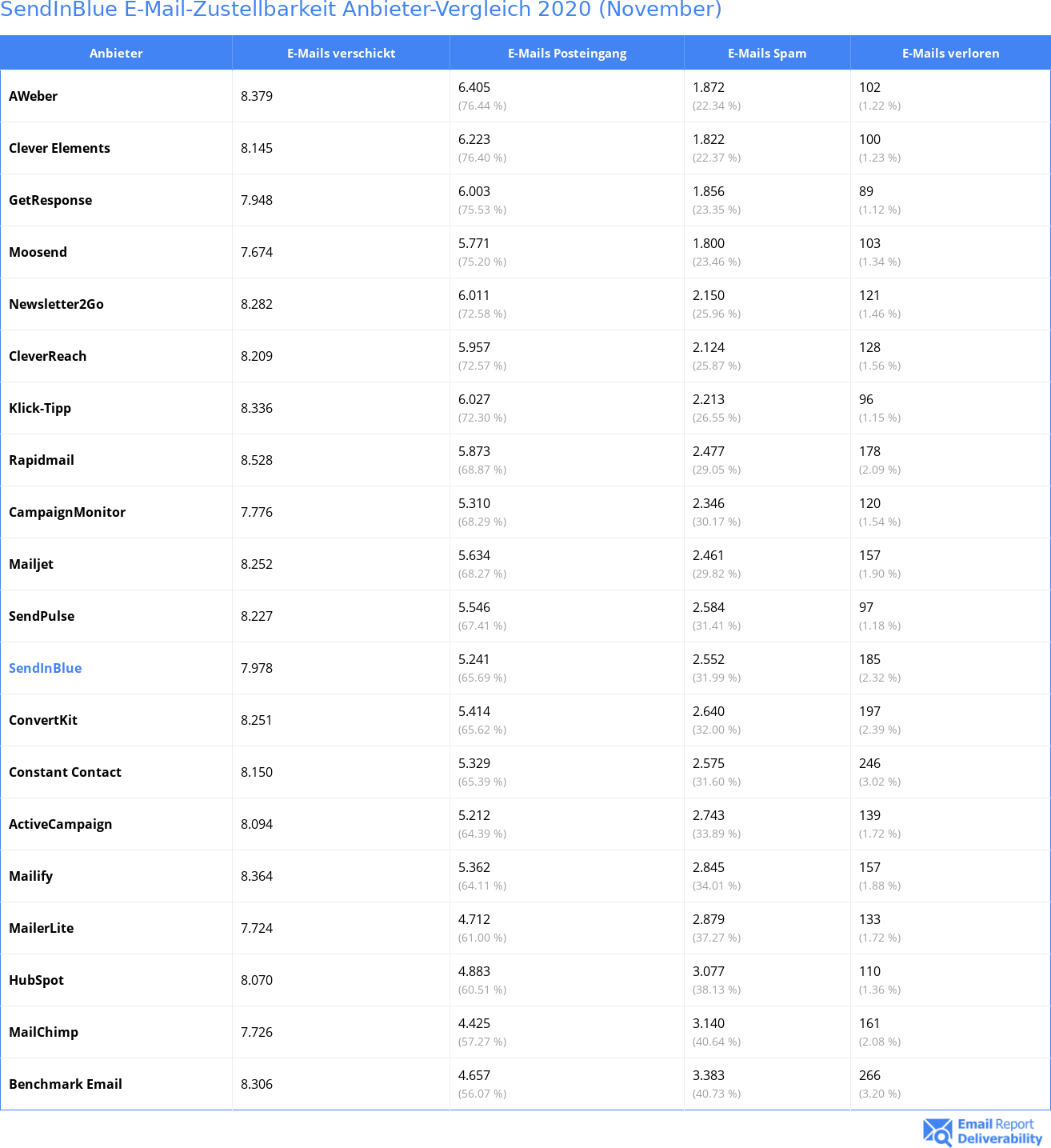Click the GetResponse provider name
Image resolution: width=1051 pixels, height=1148 pixels.
(x=50, y=200)
